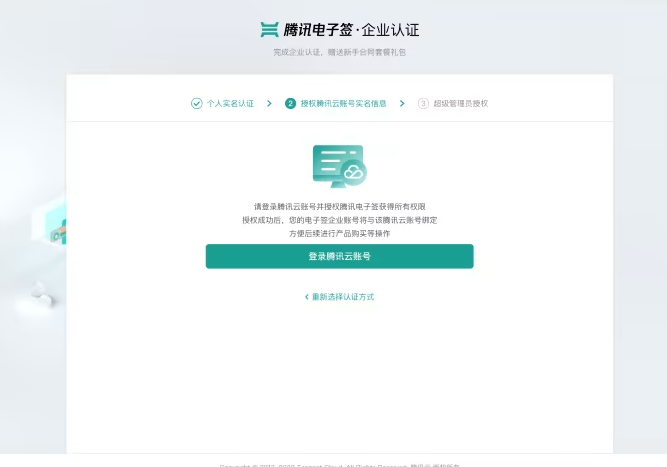667x467 pixels.
Task: Click the 腾讯电子签·企业认证 title text
Action: point(351,30)
